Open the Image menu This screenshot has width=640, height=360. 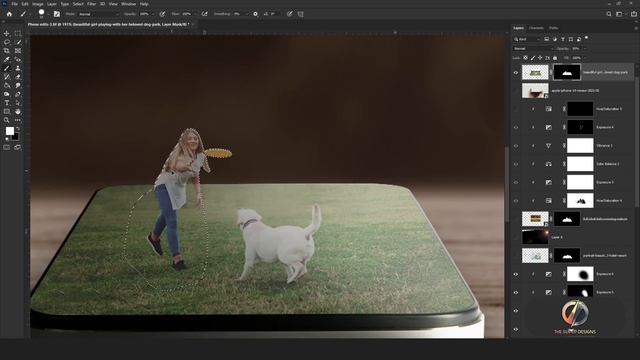pyautogui.click(x=38, y=4)
